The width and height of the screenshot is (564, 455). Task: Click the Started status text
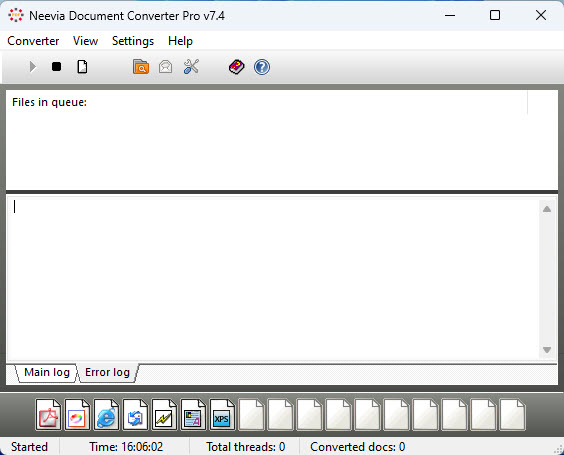tap(29, 447)
